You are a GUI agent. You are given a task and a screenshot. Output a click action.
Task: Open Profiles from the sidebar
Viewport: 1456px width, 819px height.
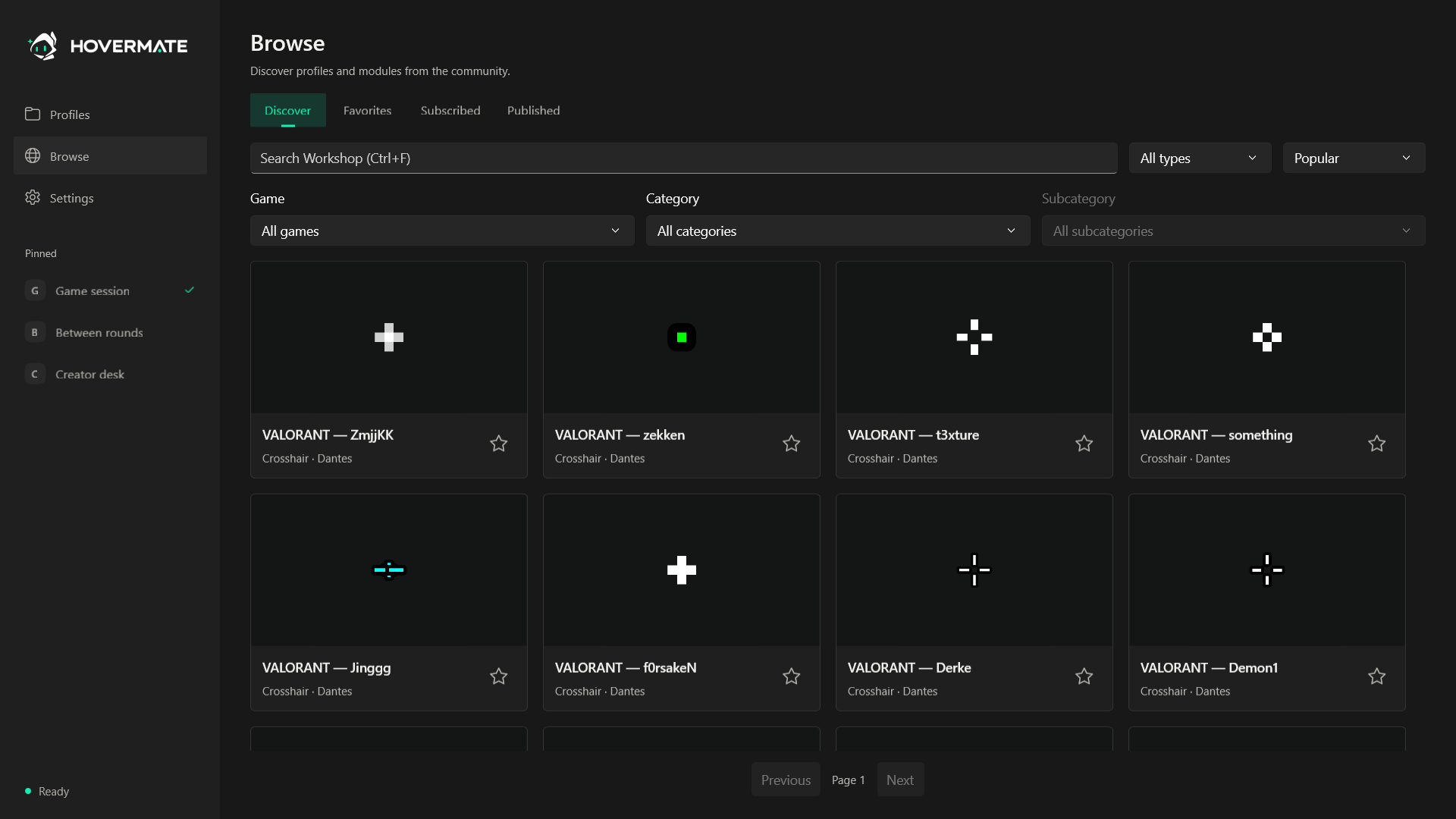(110, 115)
